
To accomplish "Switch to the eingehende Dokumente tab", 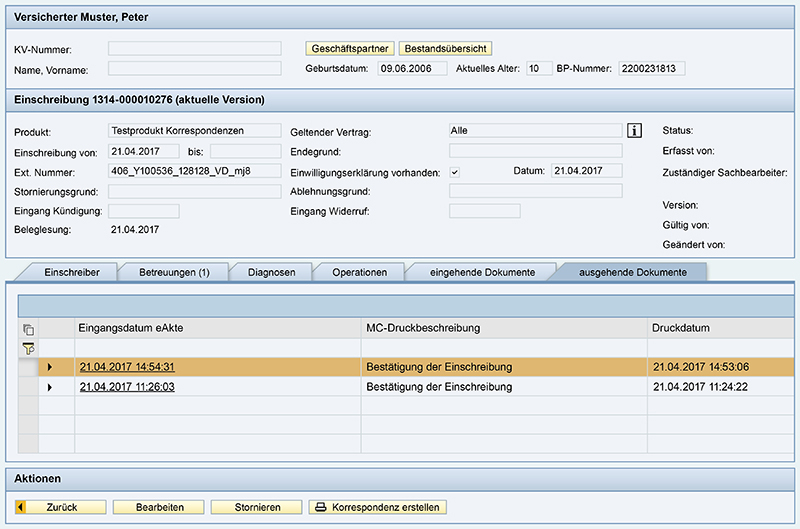I will pos(483,272).
